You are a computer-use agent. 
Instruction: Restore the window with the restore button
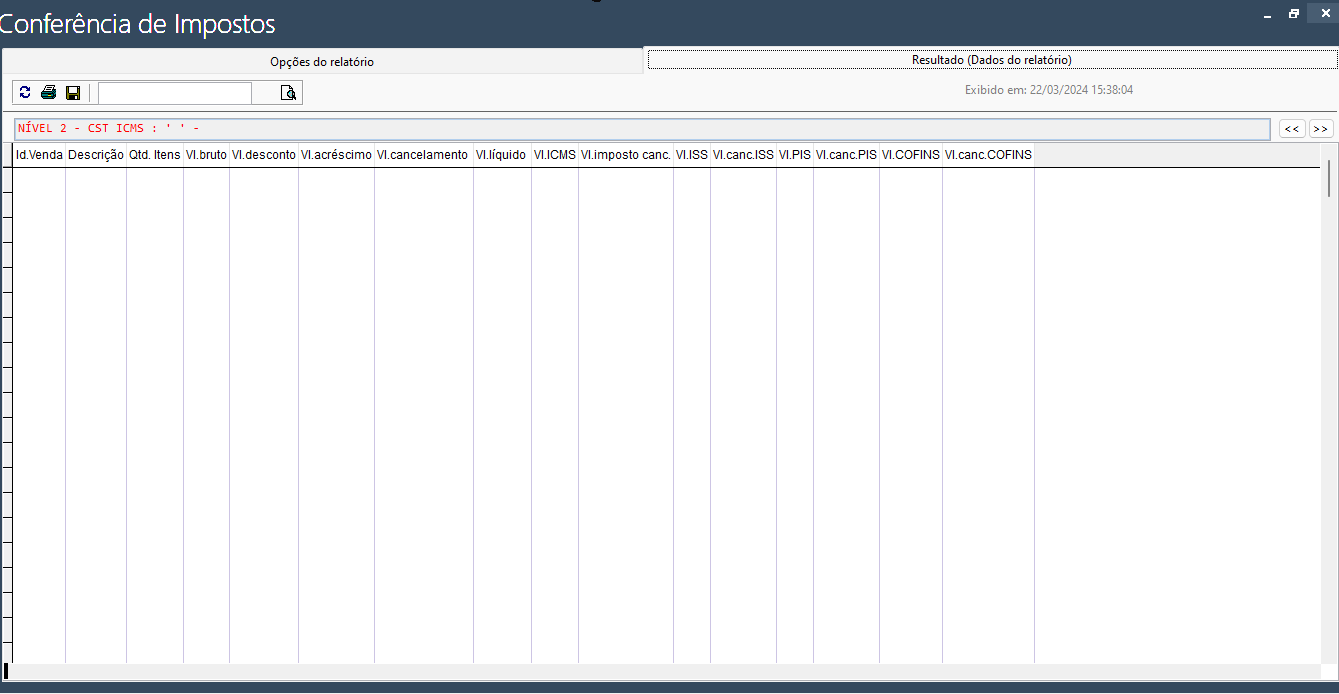[1294, 13]
